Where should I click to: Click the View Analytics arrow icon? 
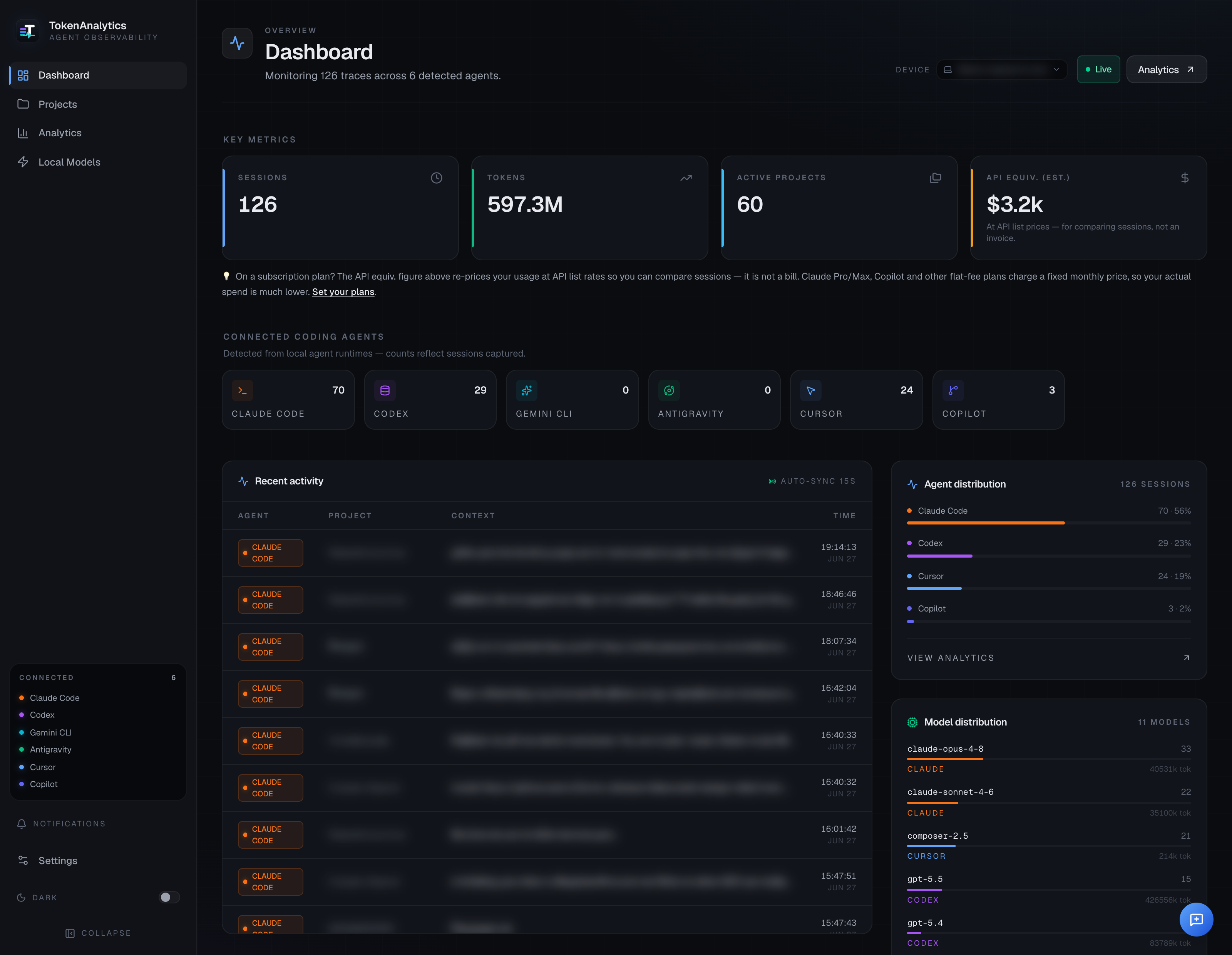[x=1186, y=658]
